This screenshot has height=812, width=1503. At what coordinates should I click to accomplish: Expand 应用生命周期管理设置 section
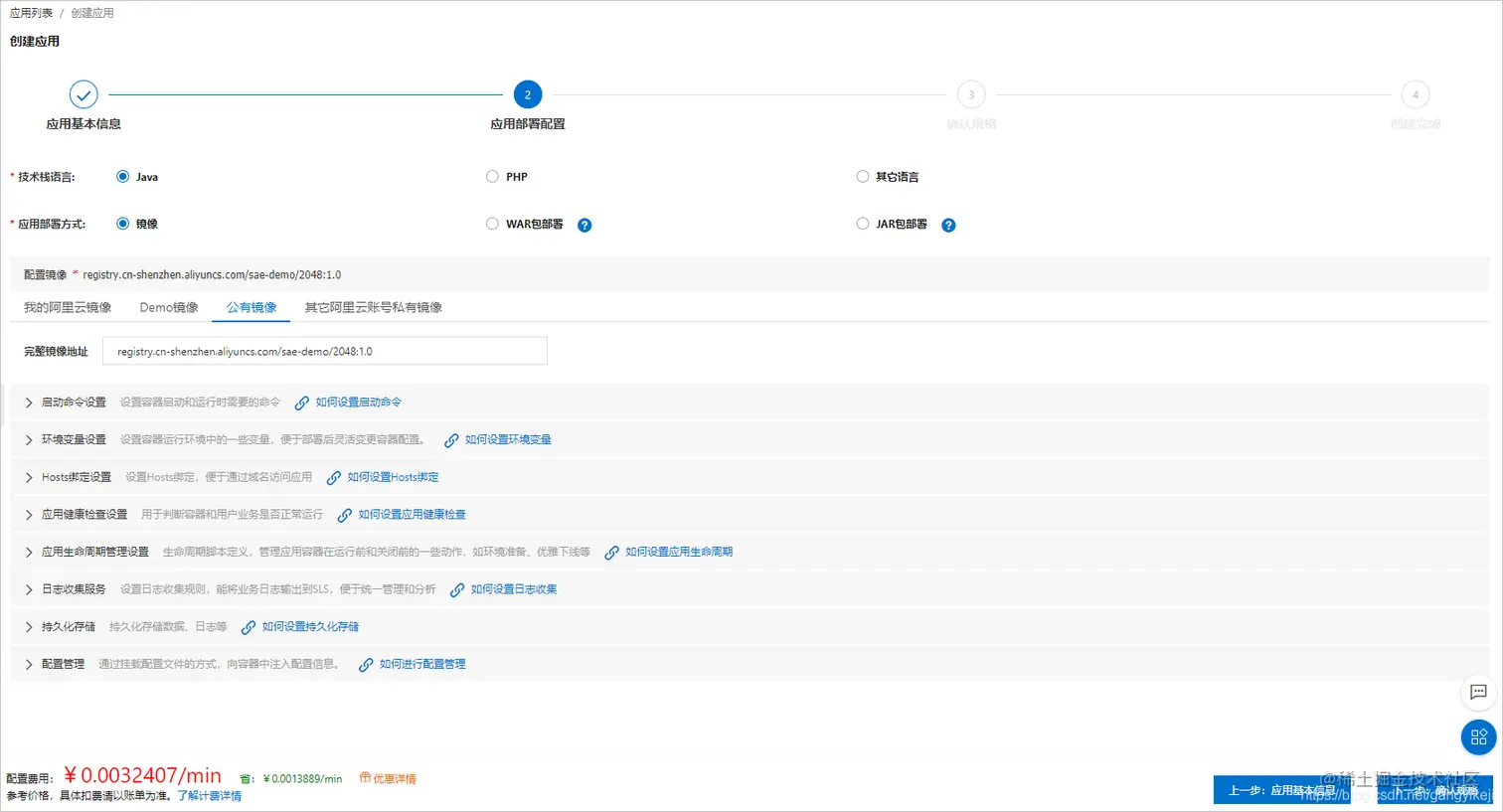coord(29,552)
